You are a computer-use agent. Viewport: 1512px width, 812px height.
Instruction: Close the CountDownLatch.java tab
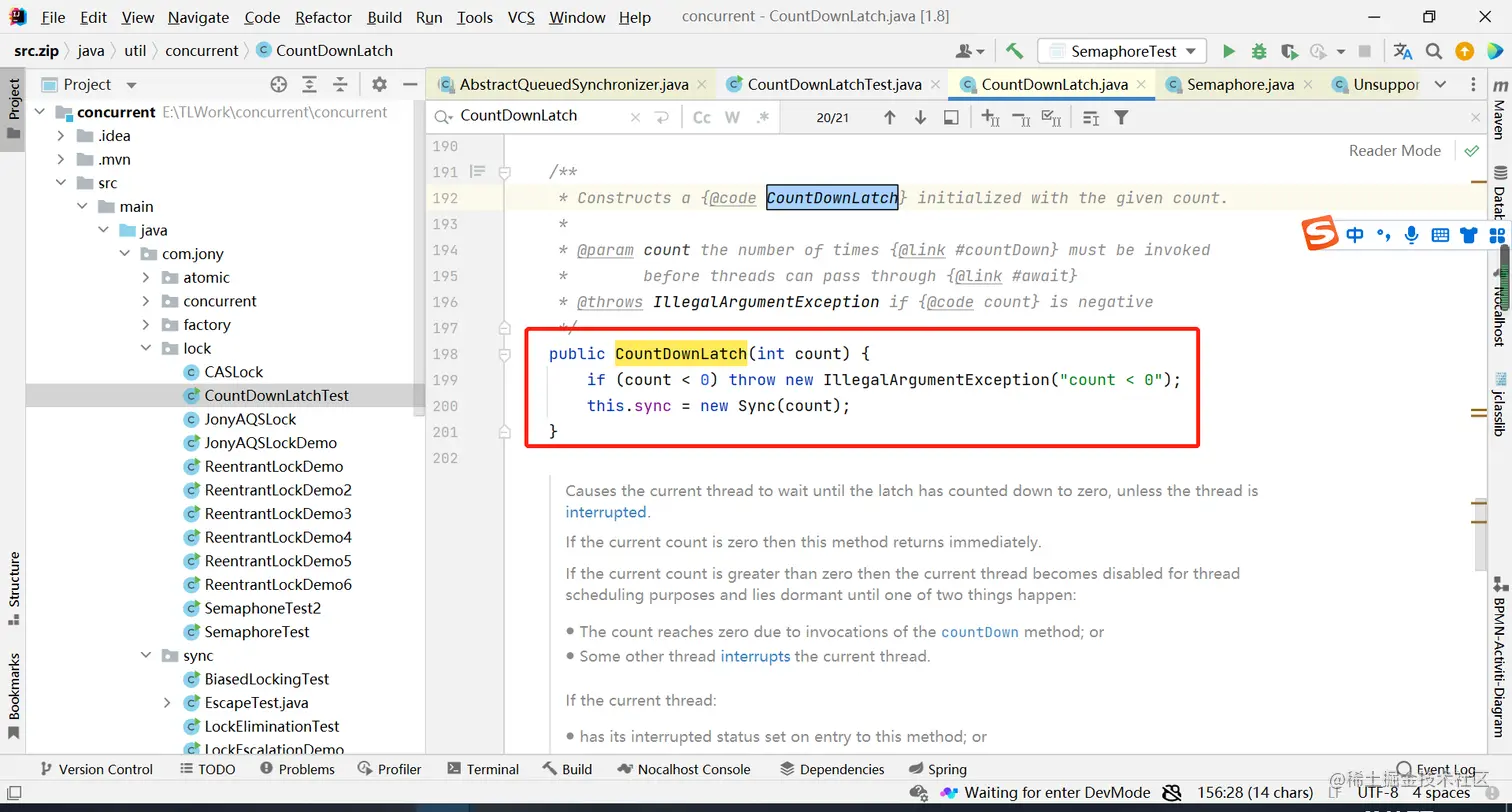coord(1142,85)
